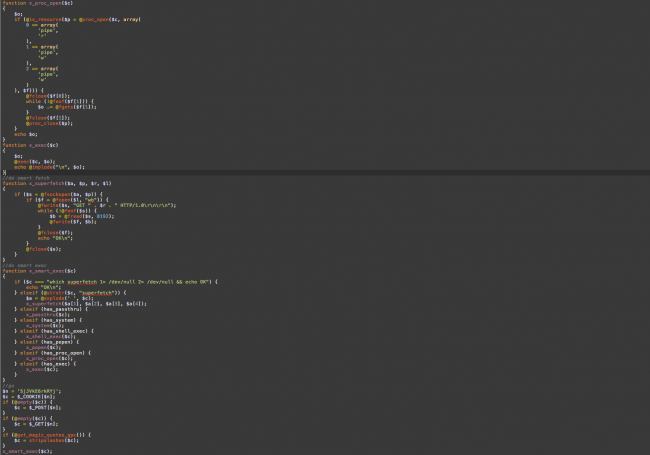The width and height of the screenshot is (650, 455).
Task: Click the 'x_shell_exec($c);' line
Action: click(x=51, y=337)
